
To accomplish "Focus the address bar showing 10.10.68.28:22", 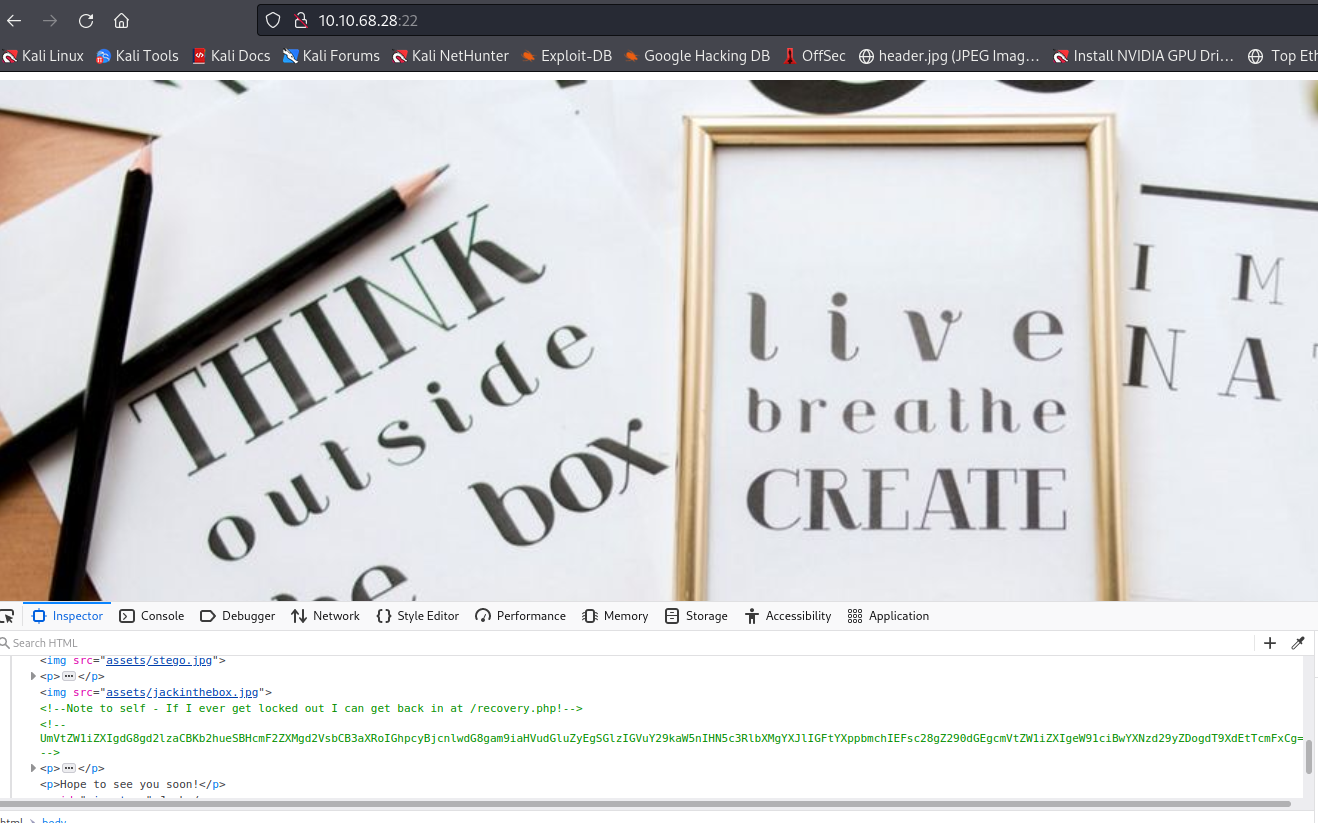I will [788, 20].
